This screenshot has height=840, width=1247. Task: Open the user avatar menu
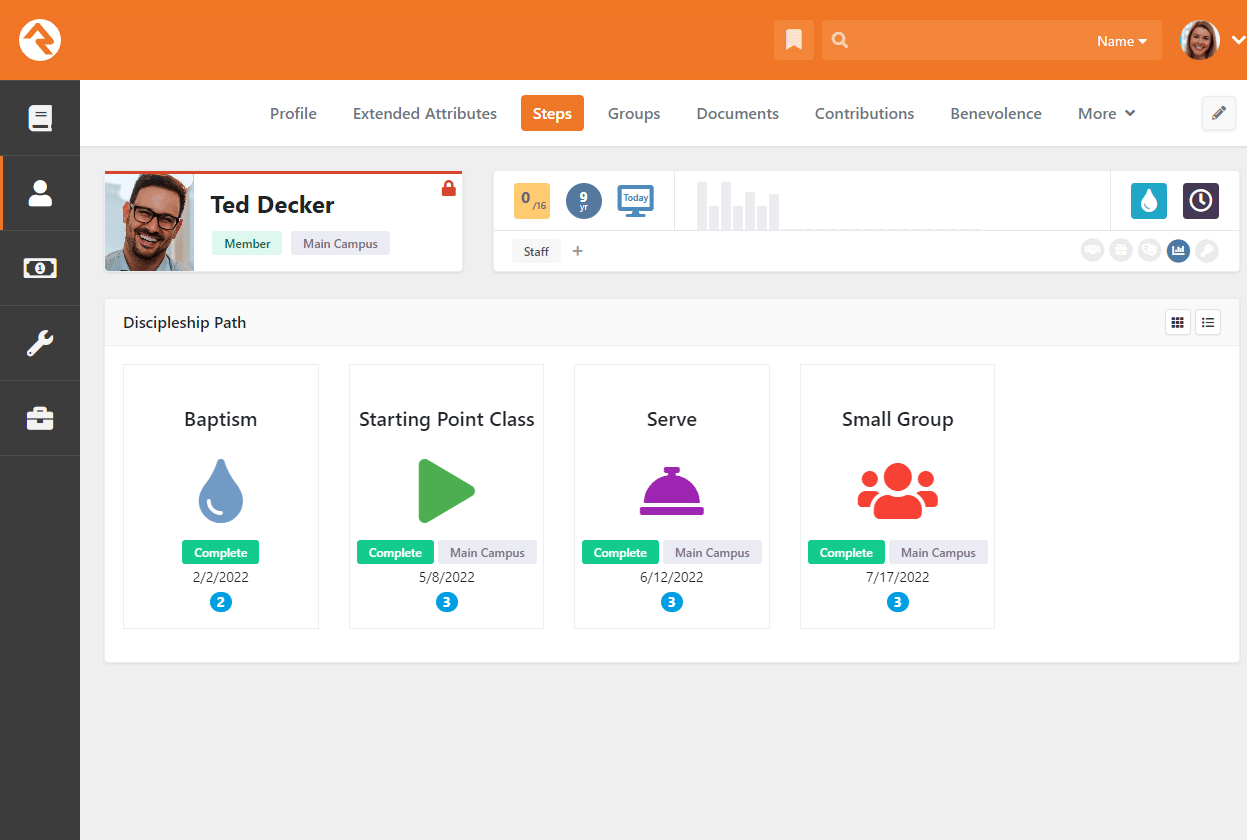click(1199, 40)
